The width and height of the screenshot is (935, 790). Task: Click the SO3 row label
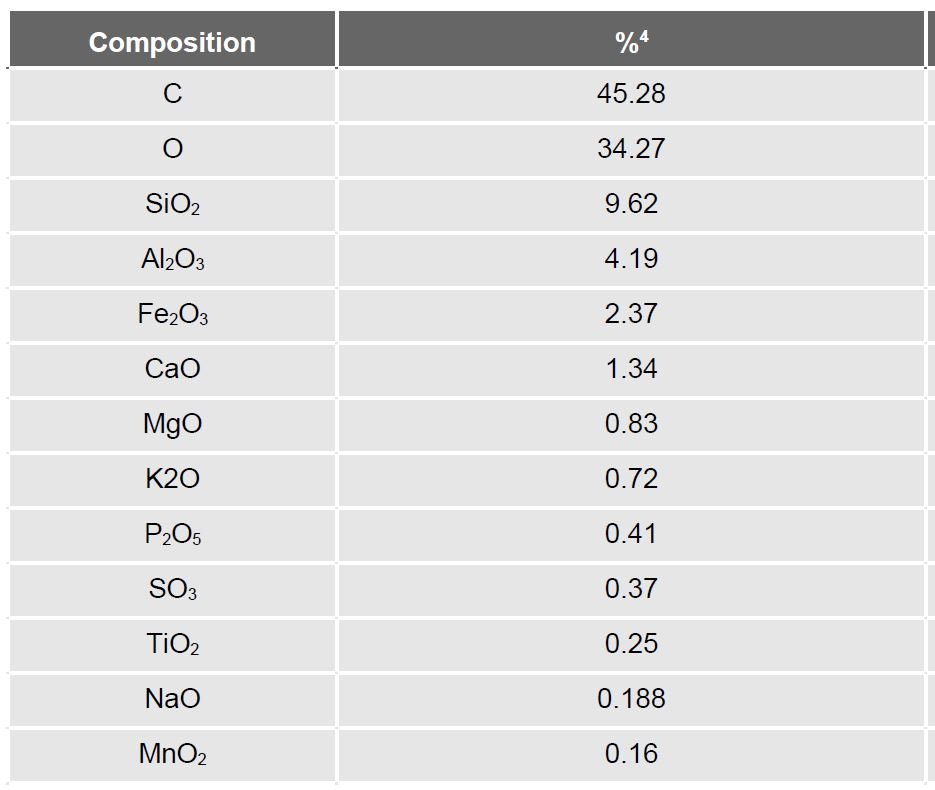(x=172, y=589)
